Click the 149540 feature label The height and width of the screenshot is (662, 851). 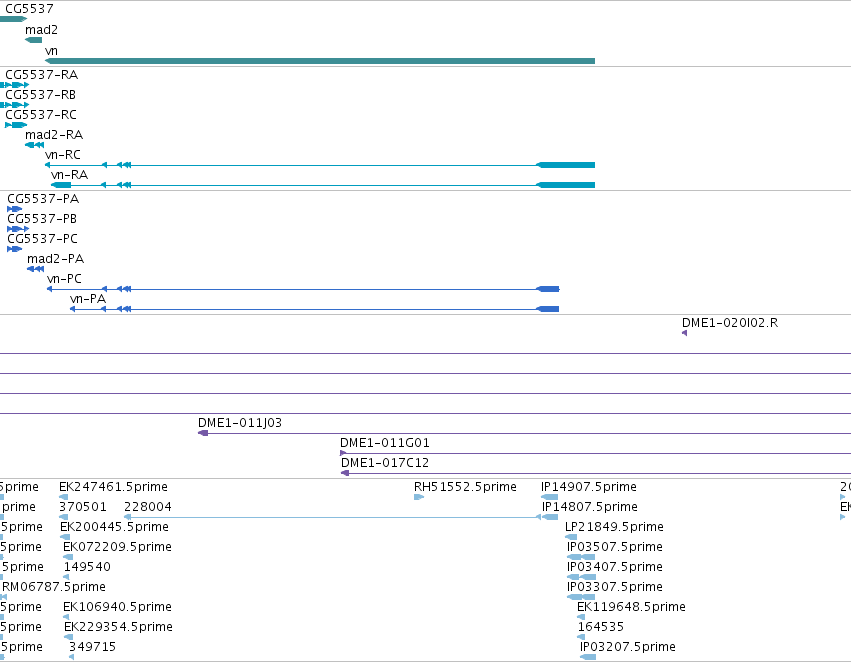[x=87, y=567]
